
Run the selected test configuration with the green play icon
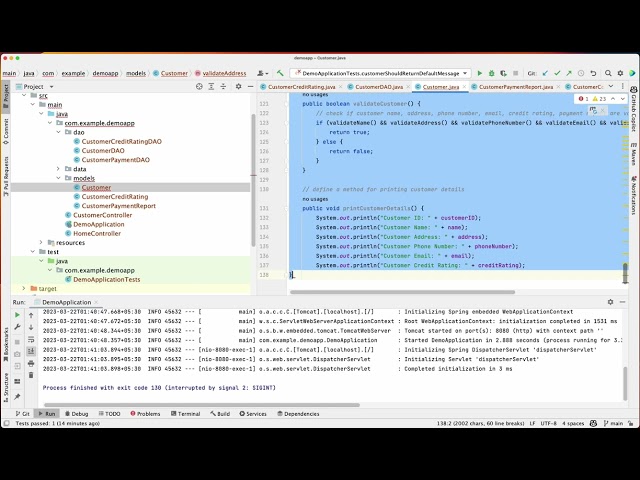[480, 73]
